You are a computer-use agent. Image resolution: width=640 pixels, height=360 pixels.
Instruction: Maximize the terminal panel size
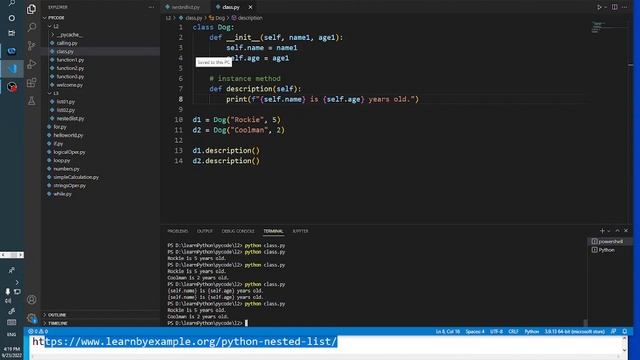coord(618,231)
